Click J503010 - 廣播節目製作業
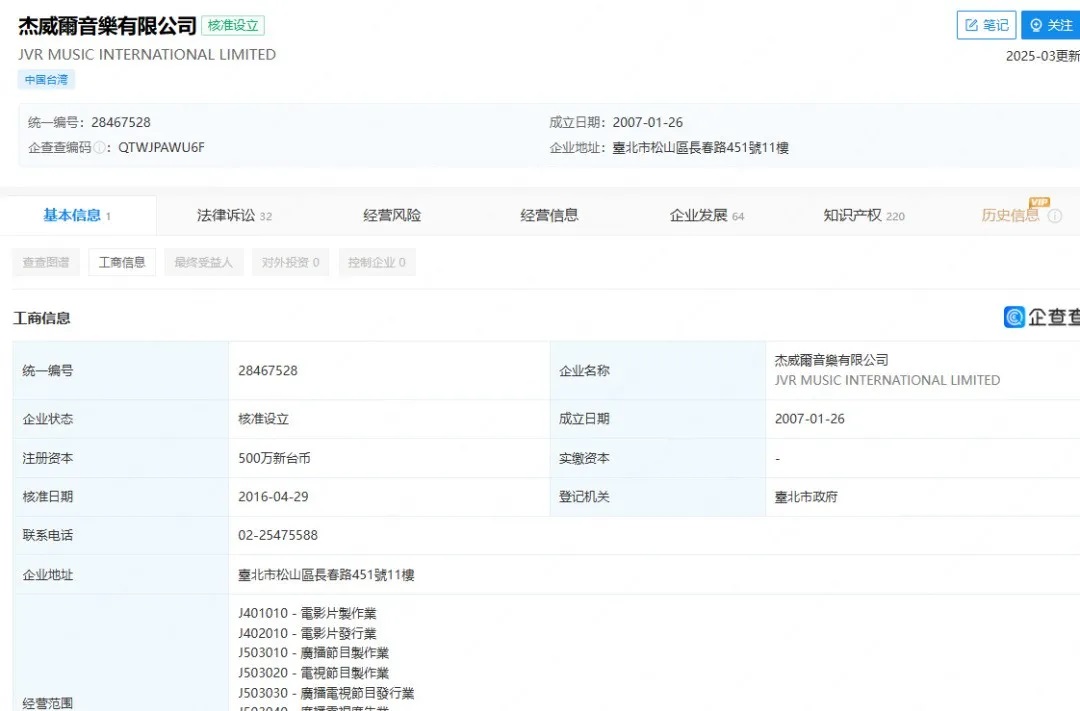 (x=313, y=653)
